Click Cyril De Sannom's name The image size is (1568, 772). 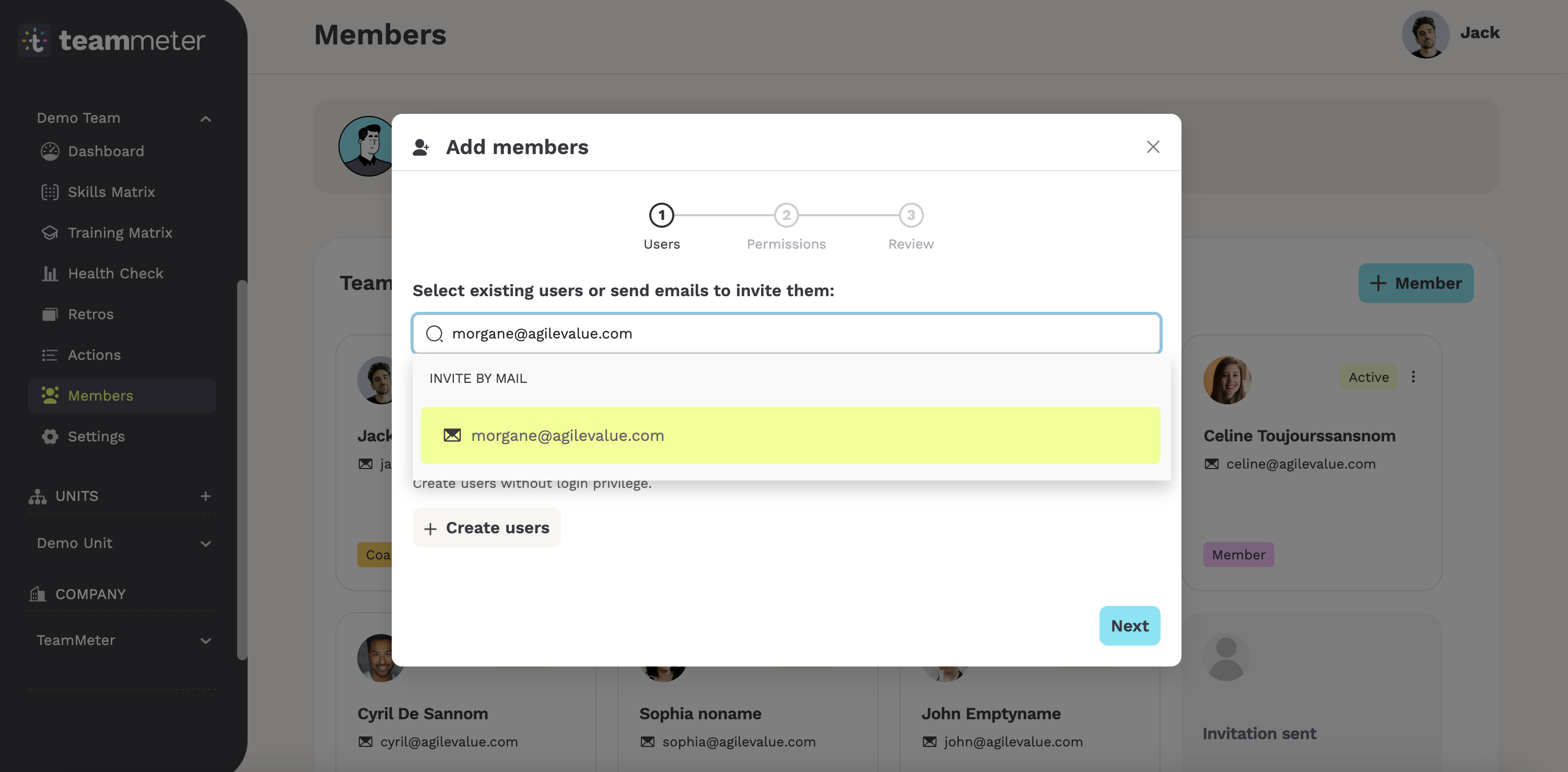click(423, 713)
